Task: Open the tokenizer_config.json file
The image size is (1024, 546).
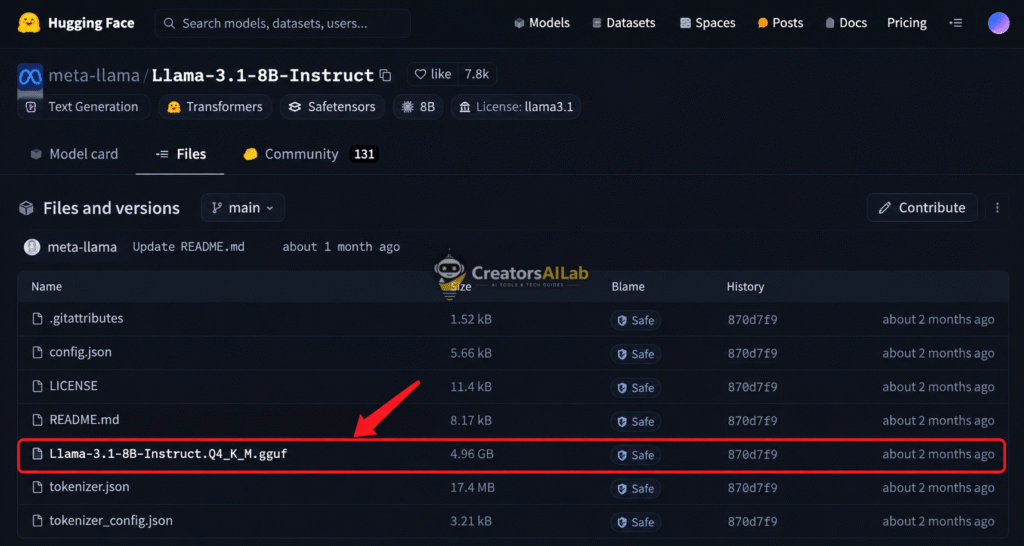Action: (111, 521)
